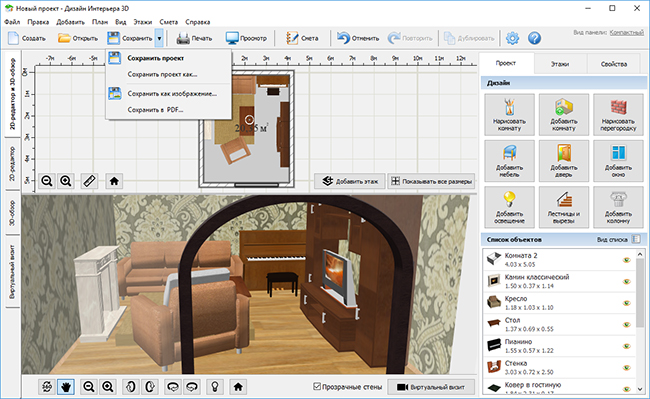Switch to the 'Свойства' tab
This screenshot has width=650, height=399.
pyautogui.click(x=614, y=64)
